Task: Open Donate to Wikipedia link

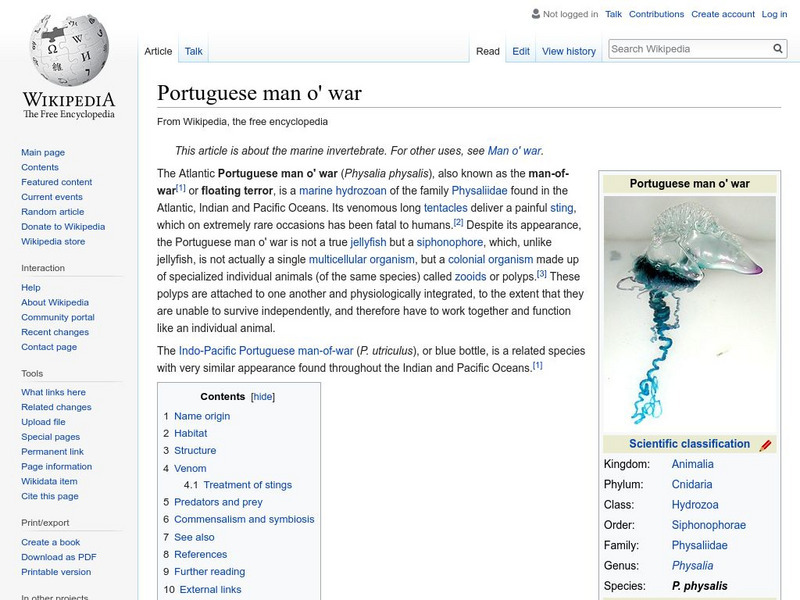Action: (63, 226)
